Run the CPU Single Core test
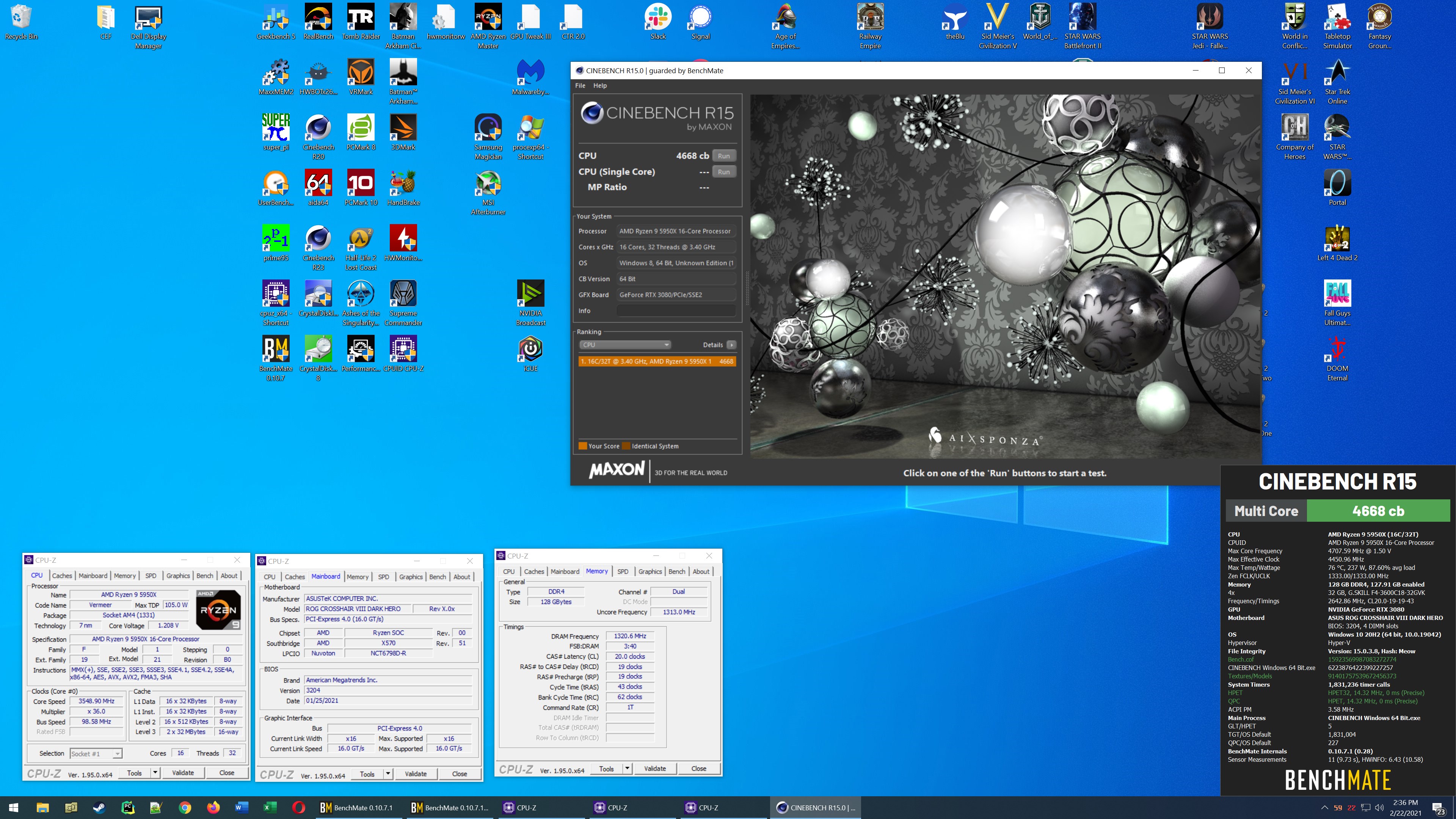This screenshot has height=819, width=1456. pos(723,172)
